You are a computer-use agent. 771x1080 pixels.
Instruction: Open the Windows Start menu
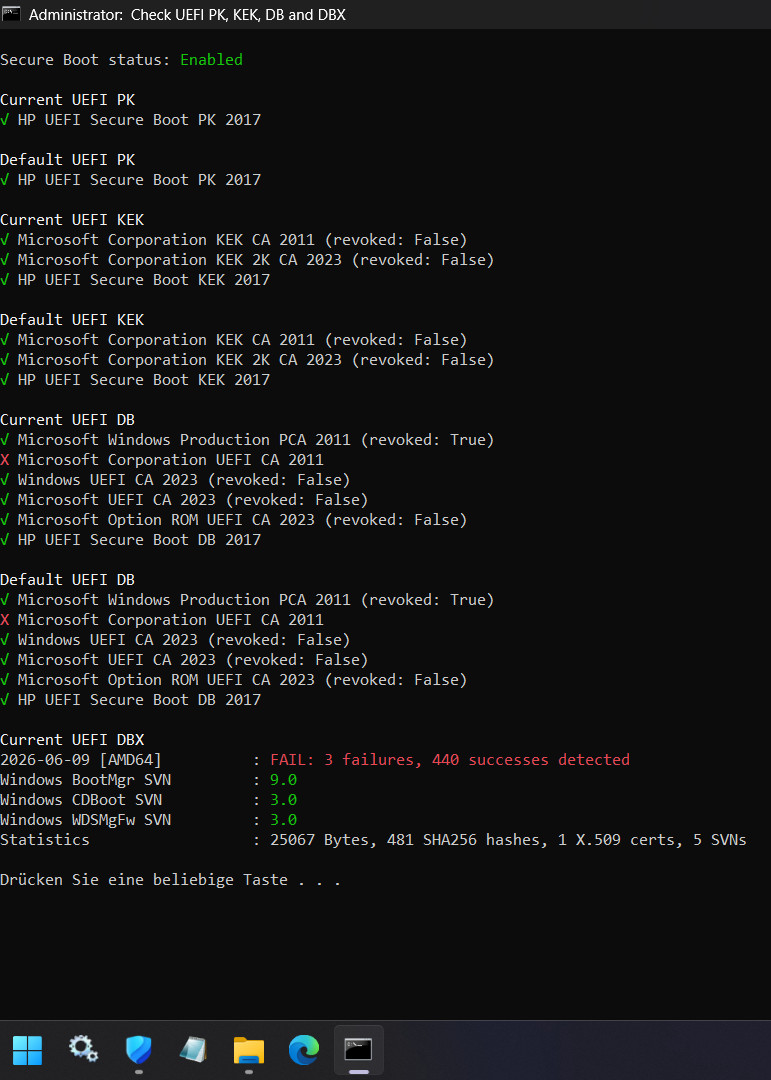pyautogui.click(x=28, y=1050)
